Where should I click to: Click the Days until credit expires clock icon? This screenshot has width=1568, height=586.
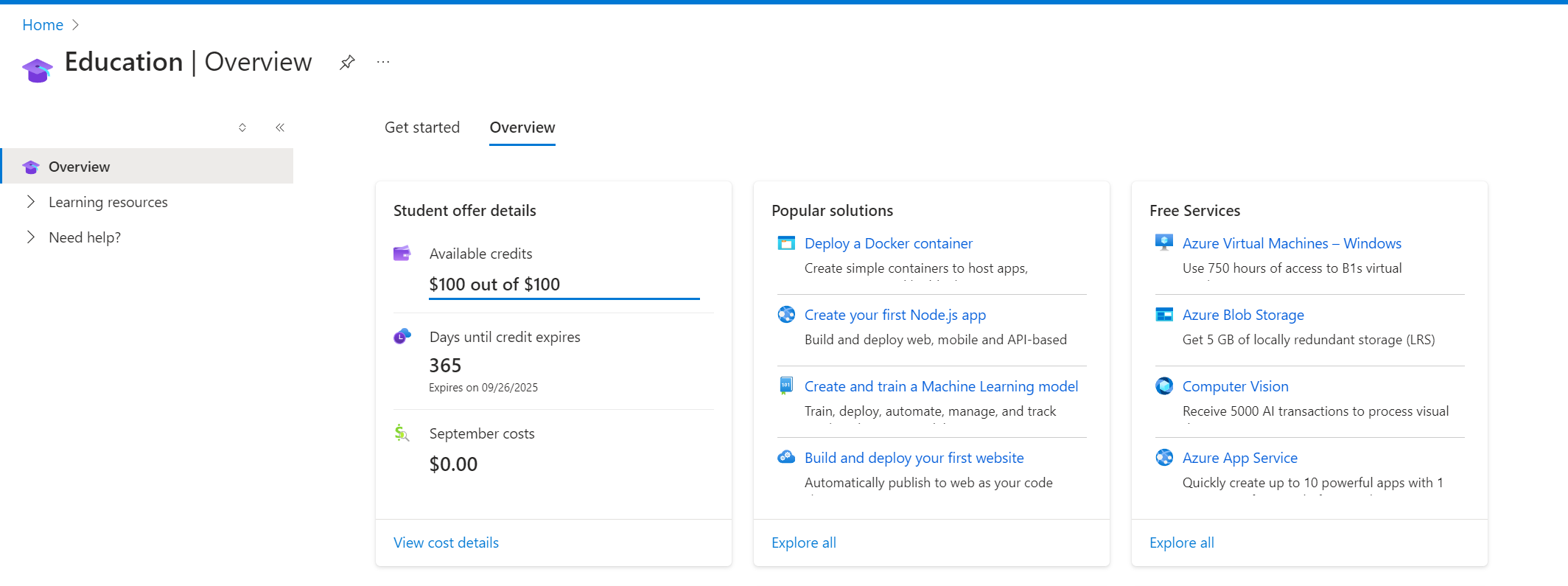coord(402,337)
